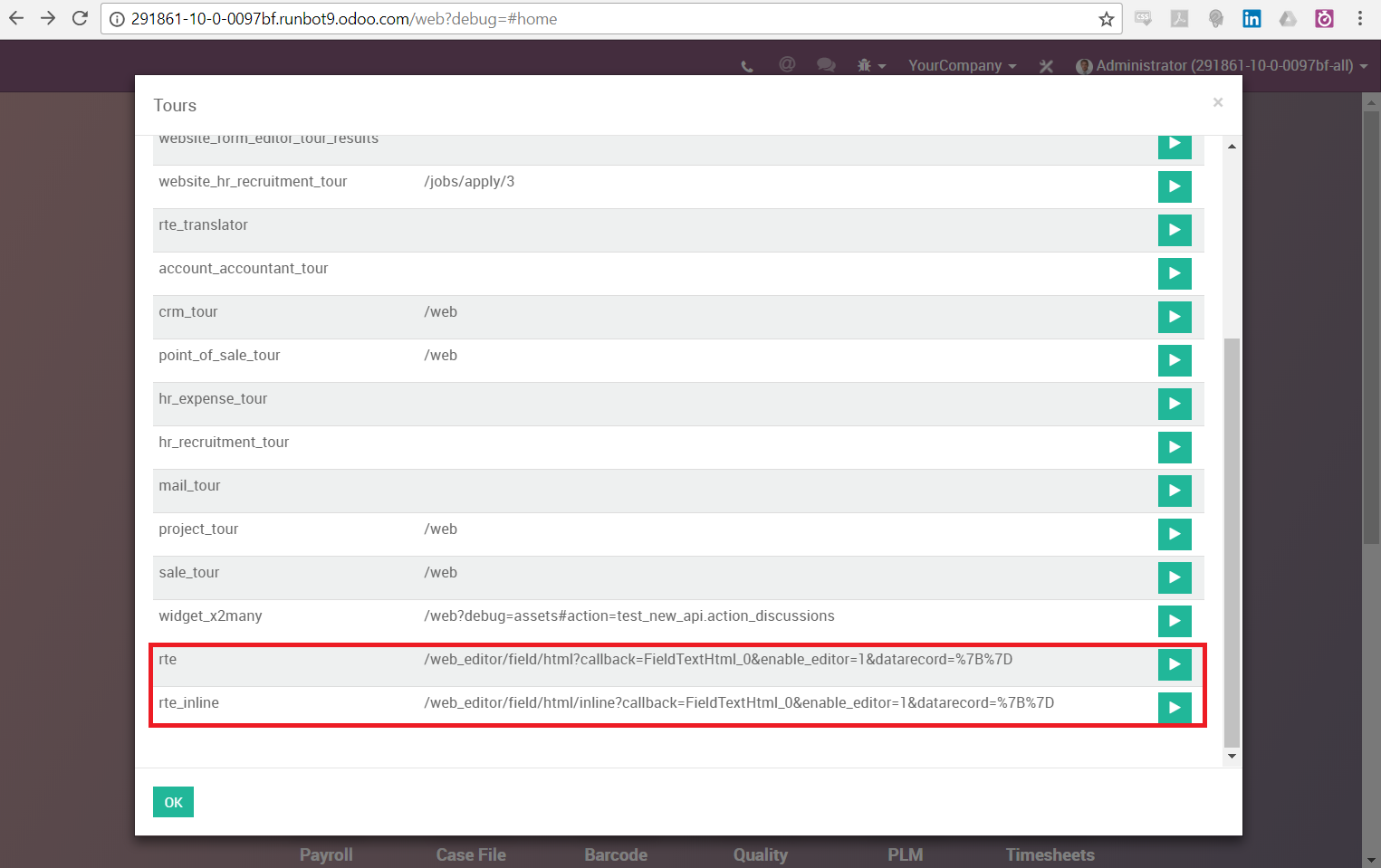
Task: Click the @ messages icon
Action: [x=786, y=65]
